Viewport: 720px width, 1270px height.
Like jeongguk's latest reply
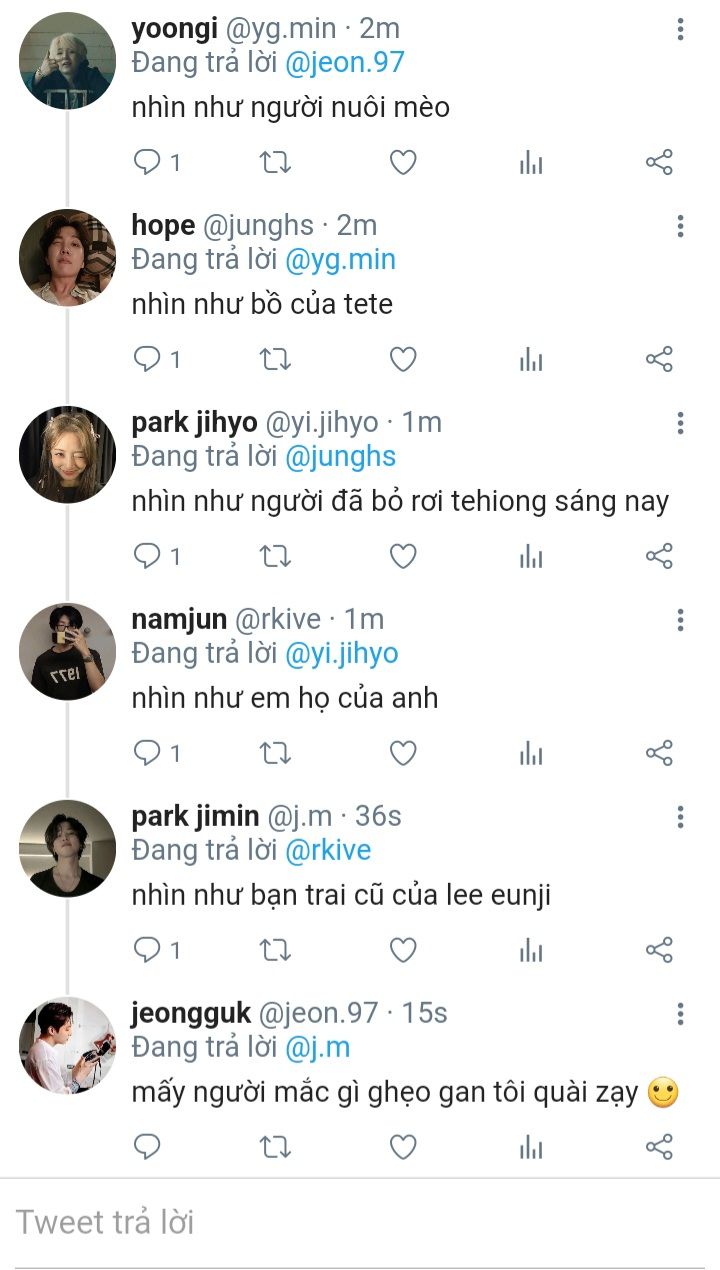pos(402,1147)
